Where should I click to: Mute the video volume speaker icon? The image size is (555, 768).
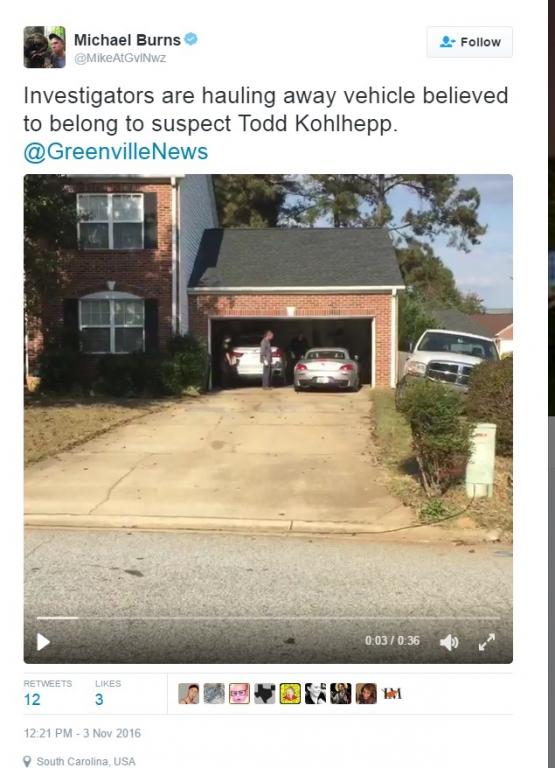pos(449,642)
